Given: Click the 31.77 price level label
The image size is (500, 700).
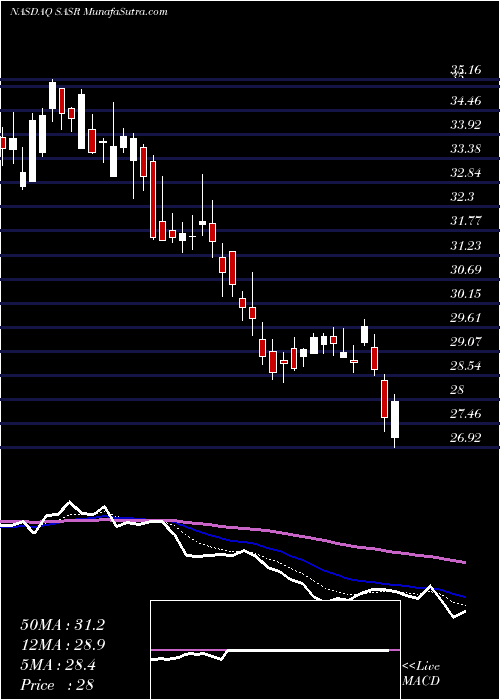Looking at the screenshot, I should (466, 221).
